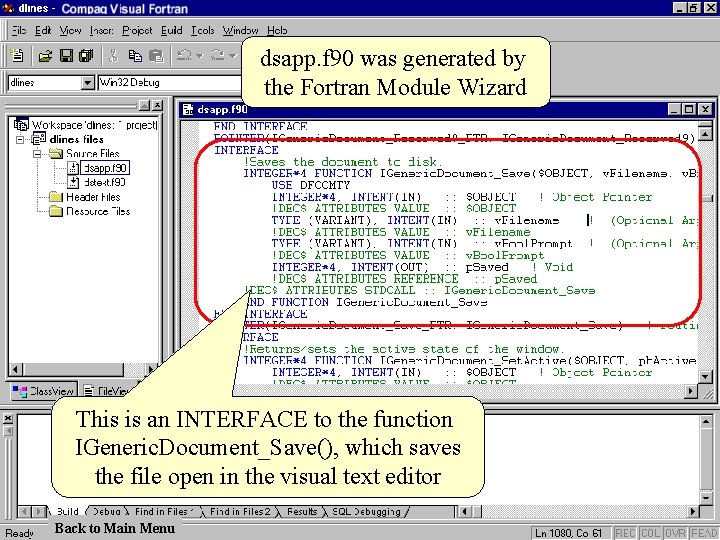The width and height of the screenshot is (720, 540).
Task: Click the Copy toolbar icon
Action: (135, 56)
